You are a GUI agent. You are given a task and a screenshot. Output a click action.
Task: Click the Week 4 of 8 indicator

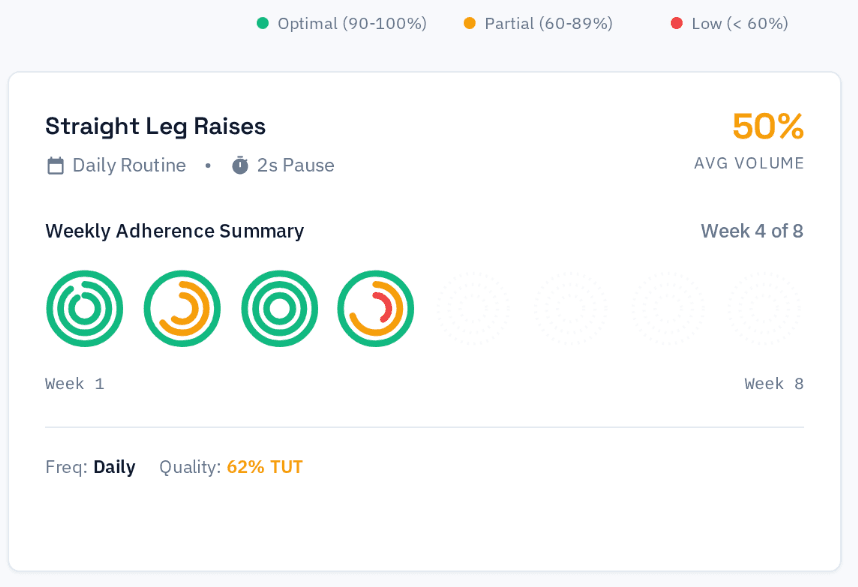coord(750,231)
